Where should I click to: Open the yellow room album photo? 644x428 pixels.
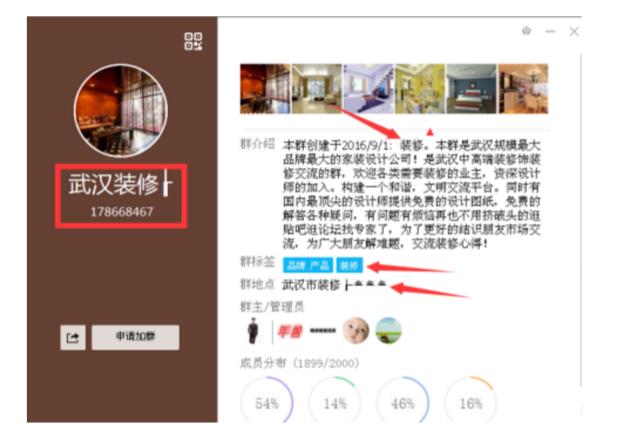click(x=420, y=89)
